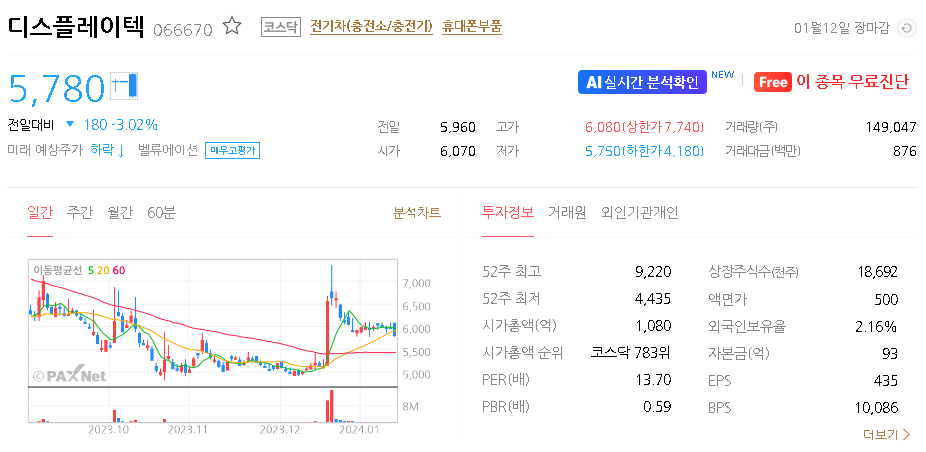Click 자본금(억) value 93
The image size is (926, 452).
point(889,353)
